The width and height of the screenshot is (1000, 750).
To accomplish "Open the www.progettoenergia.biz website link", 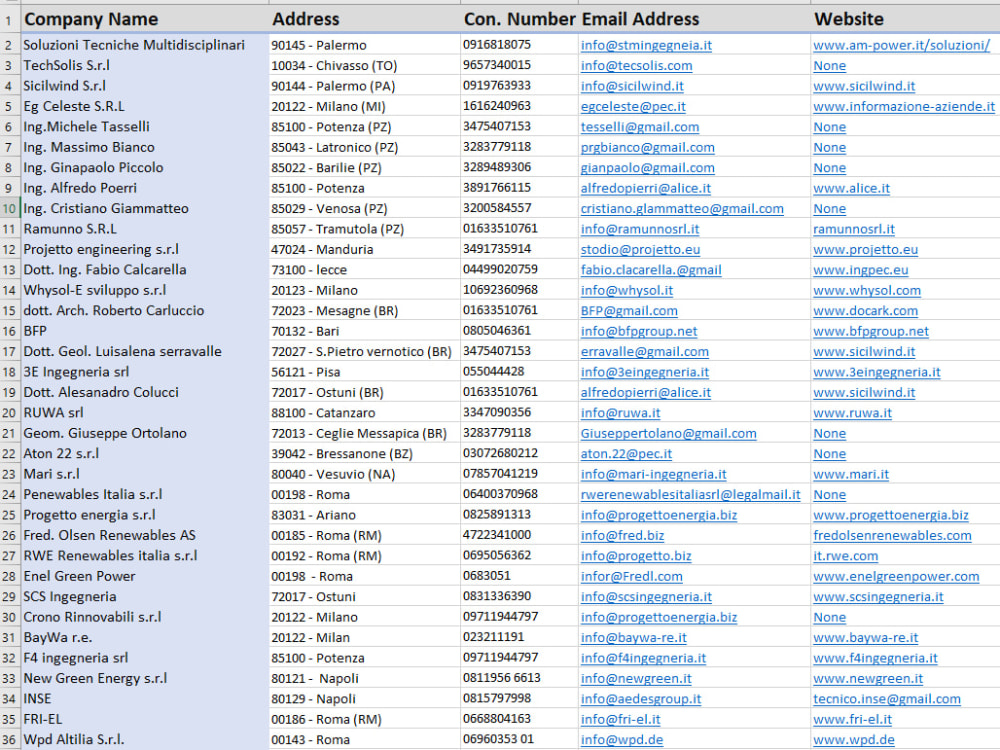I will pos(890,515).
